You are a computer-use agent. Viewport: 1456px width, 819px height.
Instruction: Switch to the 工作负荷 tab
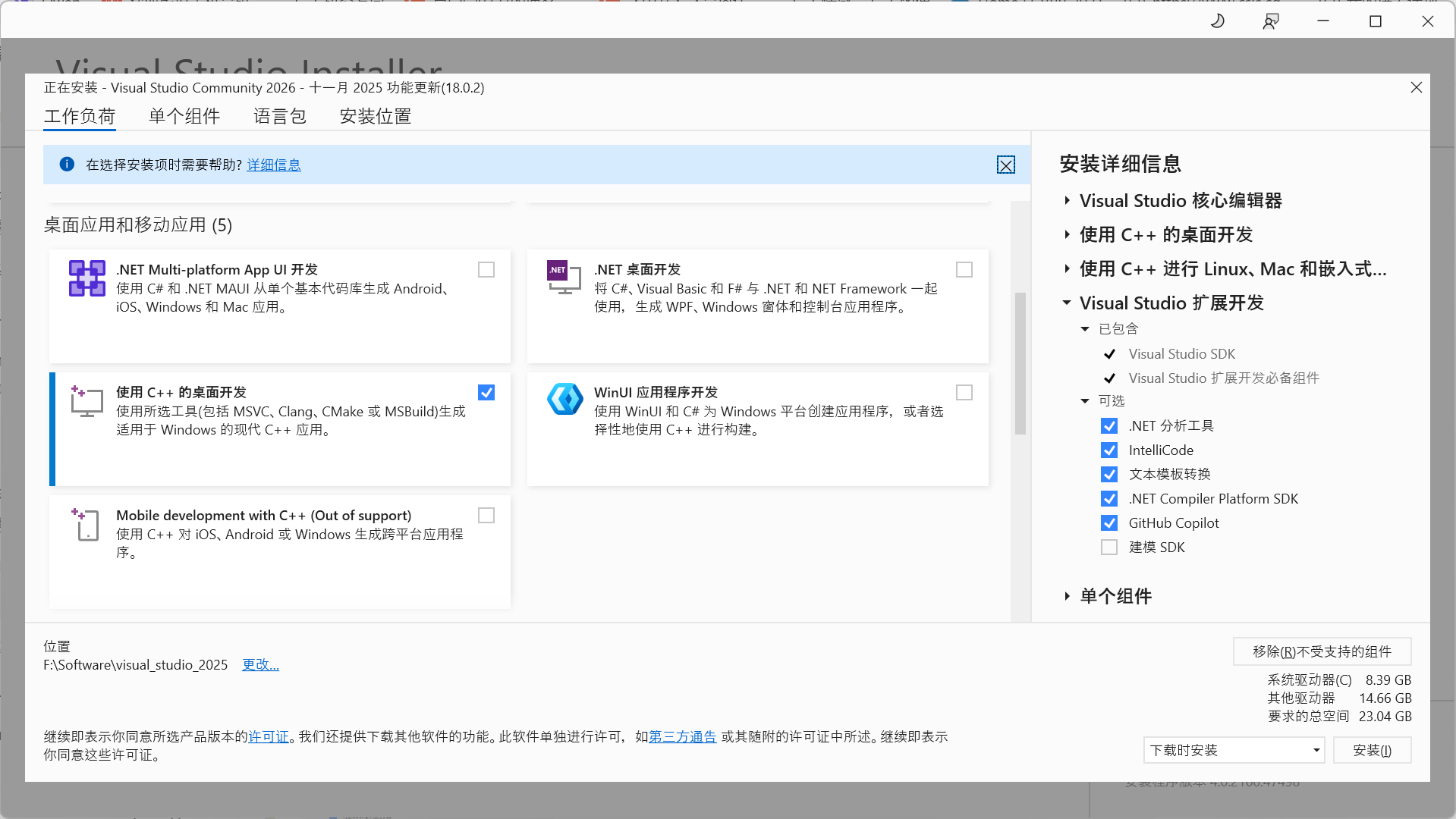[80, 117]
